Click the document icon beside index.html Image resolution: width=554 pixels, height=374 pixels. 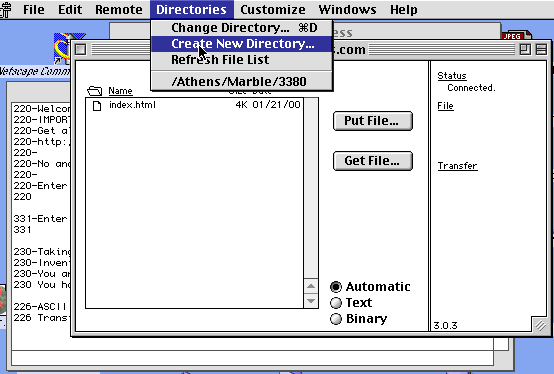[97, 105]
